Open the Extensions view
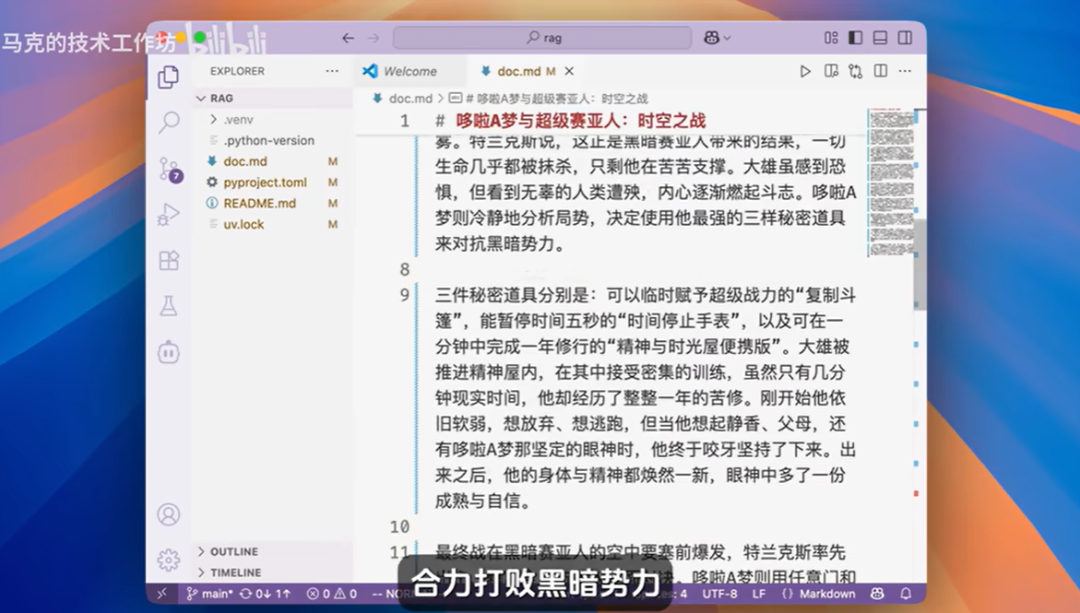The image size is (1080, 613). coord(169,260)
